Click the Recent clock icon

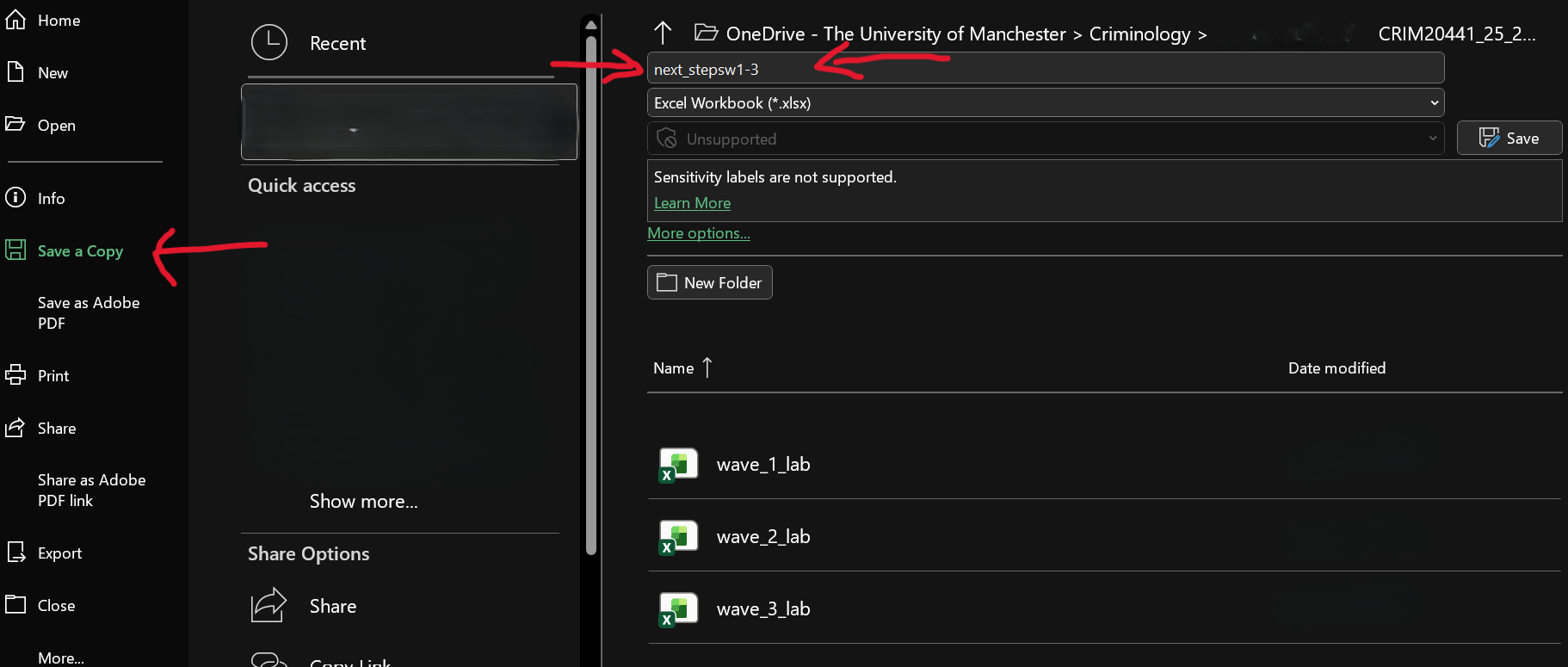[269, 43]
